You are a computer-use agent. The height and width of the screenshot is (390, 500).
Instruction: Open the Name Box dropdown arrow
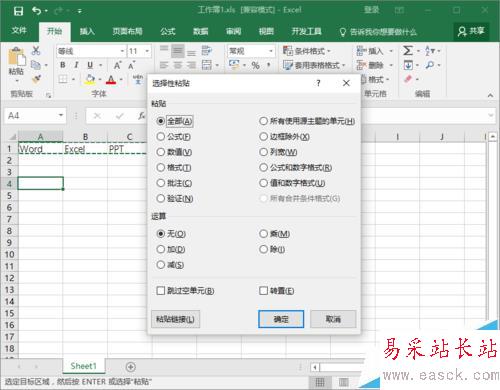(x=61, y=115)
